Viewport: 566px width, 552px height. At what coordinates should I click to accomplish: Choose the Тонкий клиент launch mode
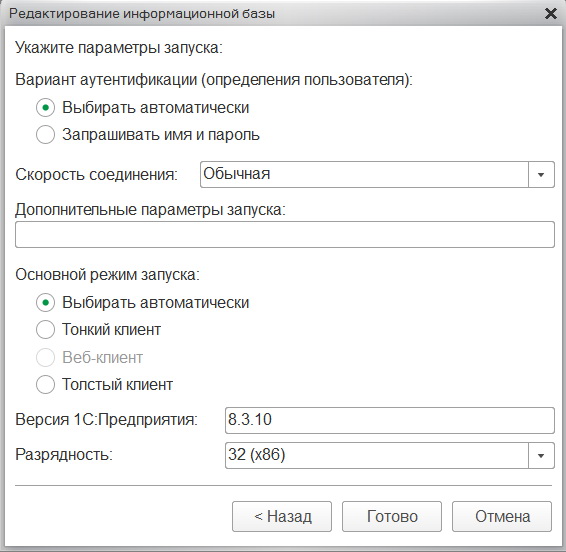(x=45, y=330)
